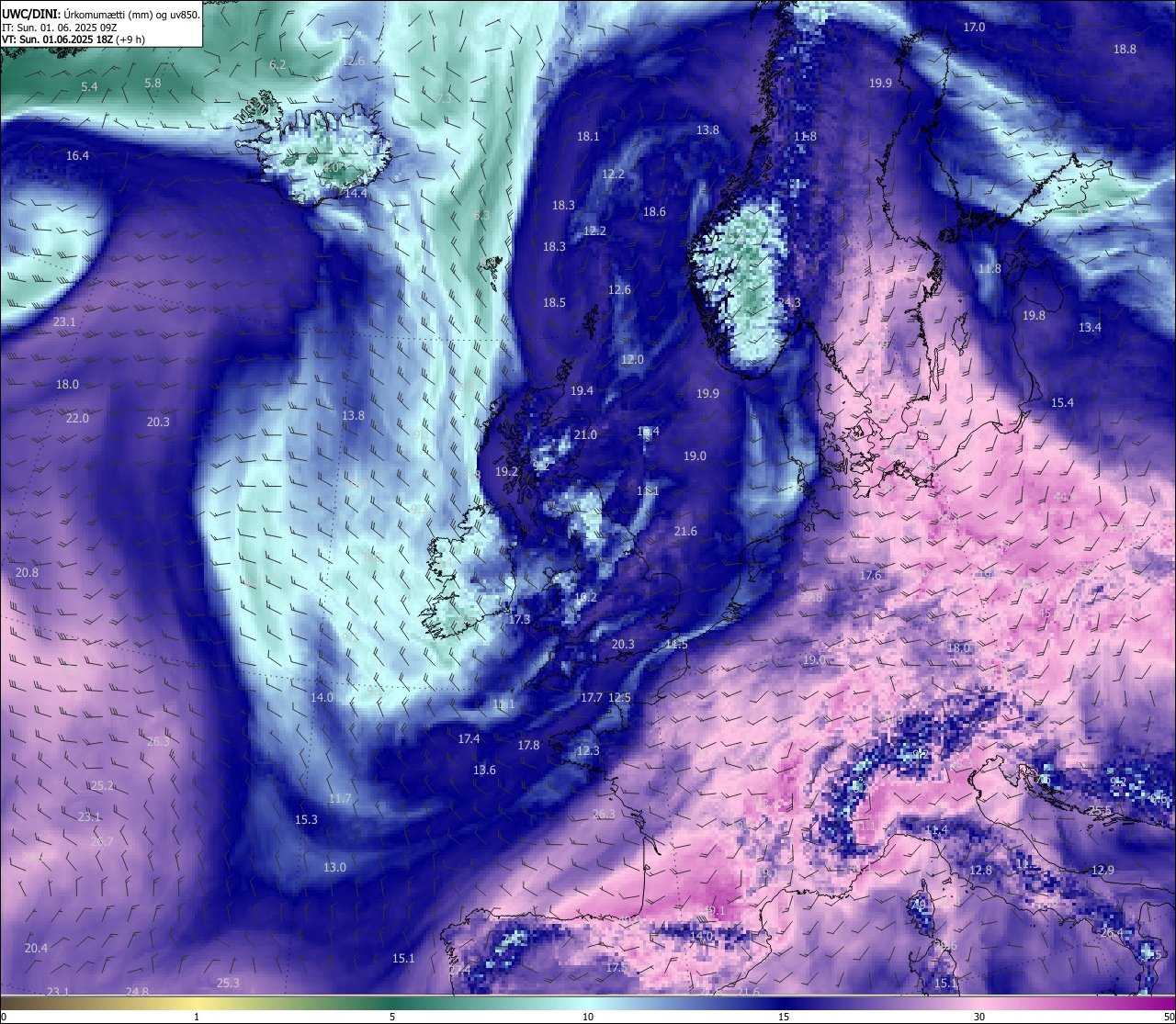
Task: Click the 18.5 value on the map
Action: click(x=554, y=303)
